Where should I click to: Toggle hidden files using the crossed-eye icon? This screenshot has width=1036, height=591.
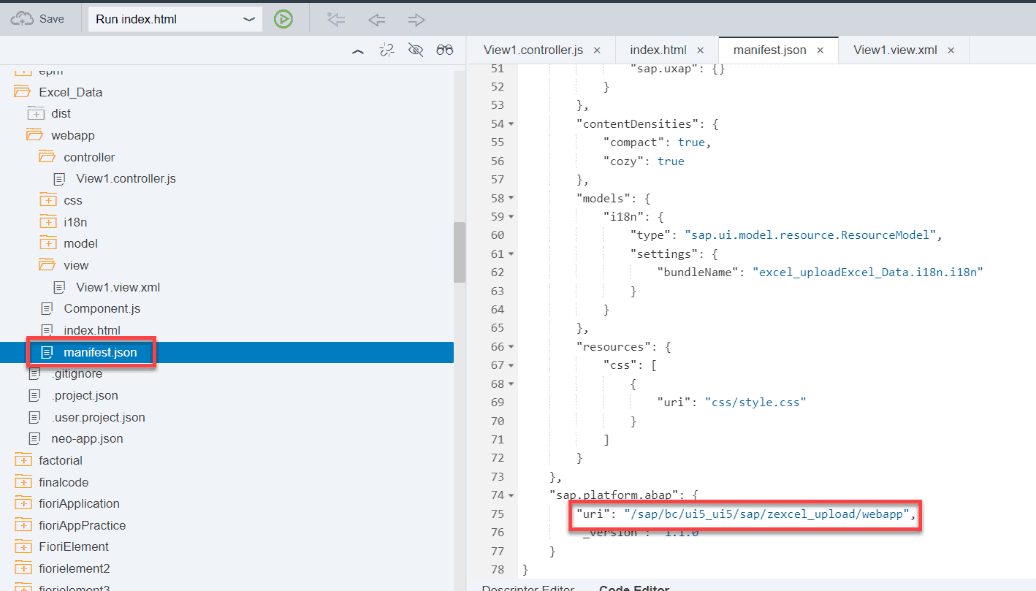pyautogui.click(x=415, y=49)
